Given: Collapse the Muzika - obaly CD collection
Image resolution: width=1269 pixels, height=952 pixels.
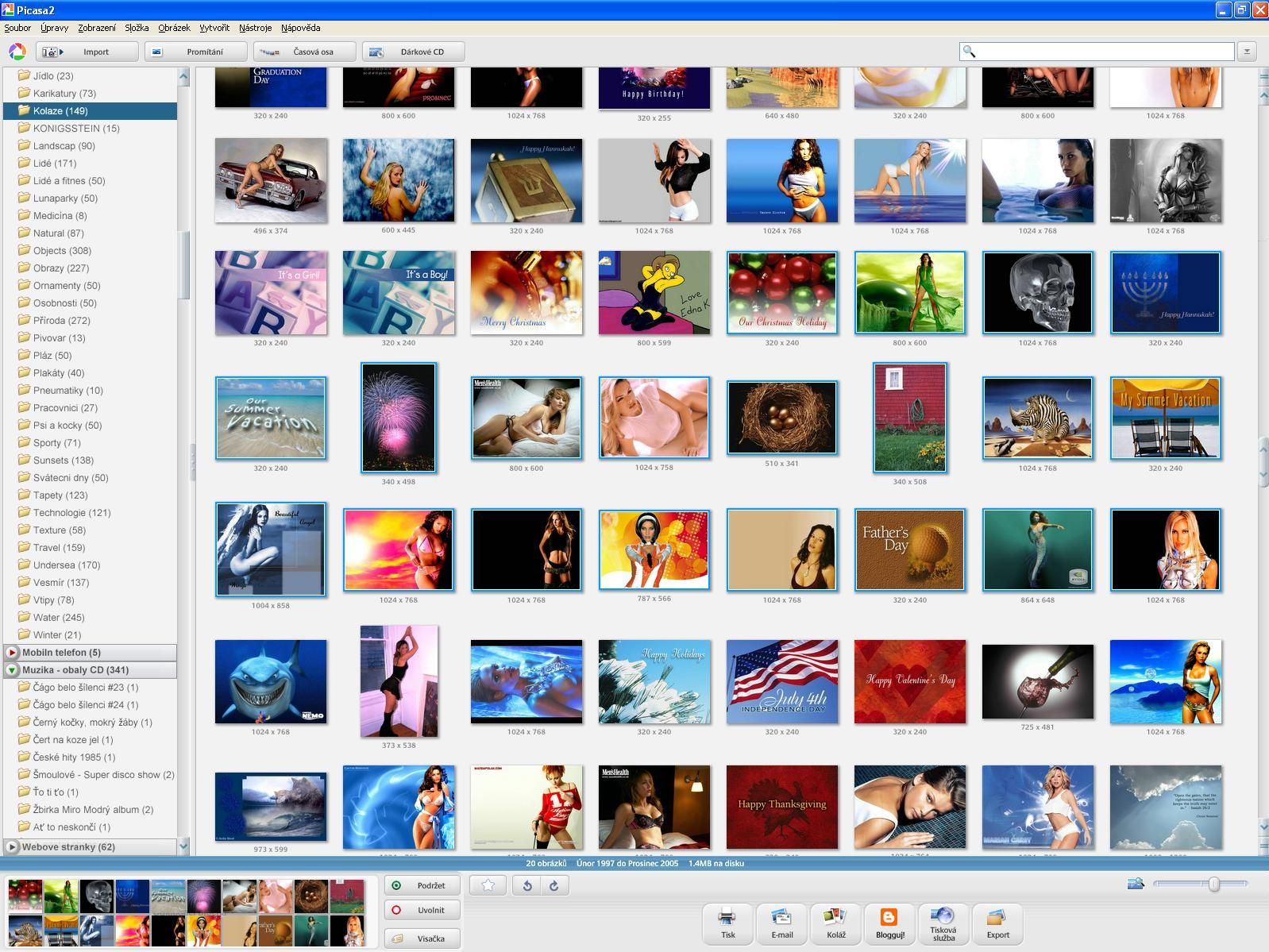Looking at the screenshot, I should (12, 670).
